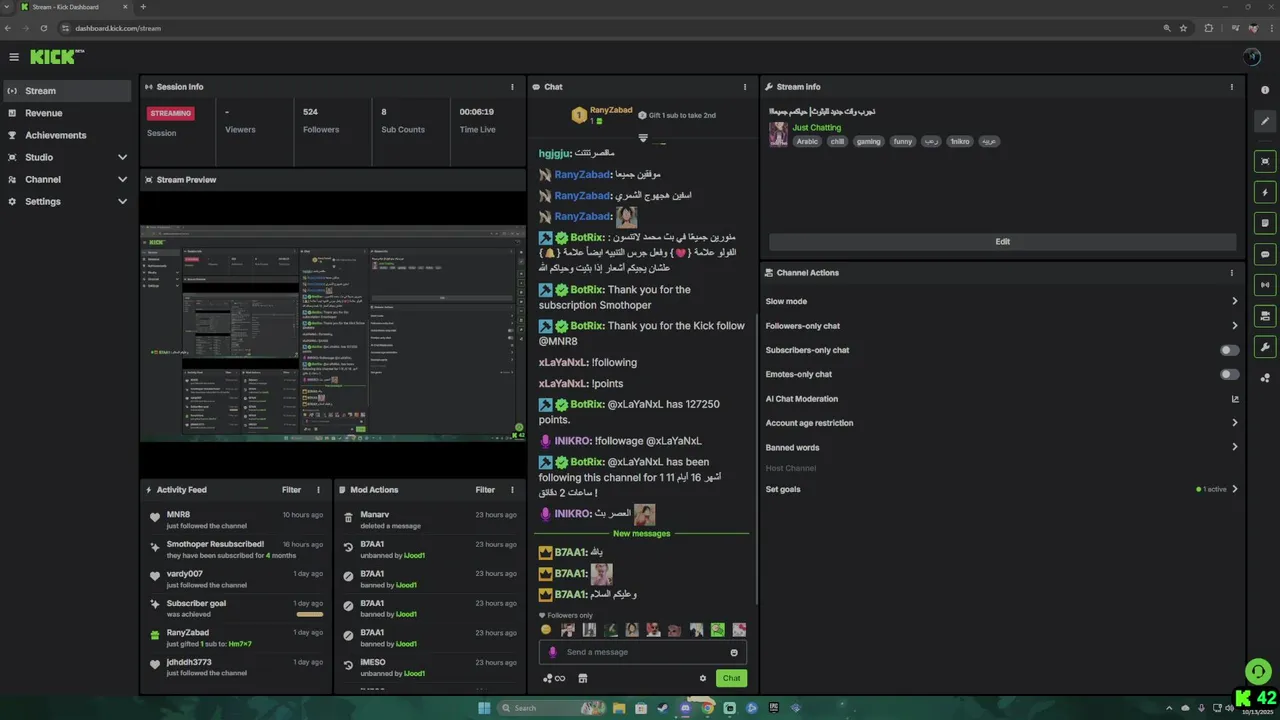1280x720 pixels.
Task: Go to Revenue page
Action: click(x=66, y=113)
